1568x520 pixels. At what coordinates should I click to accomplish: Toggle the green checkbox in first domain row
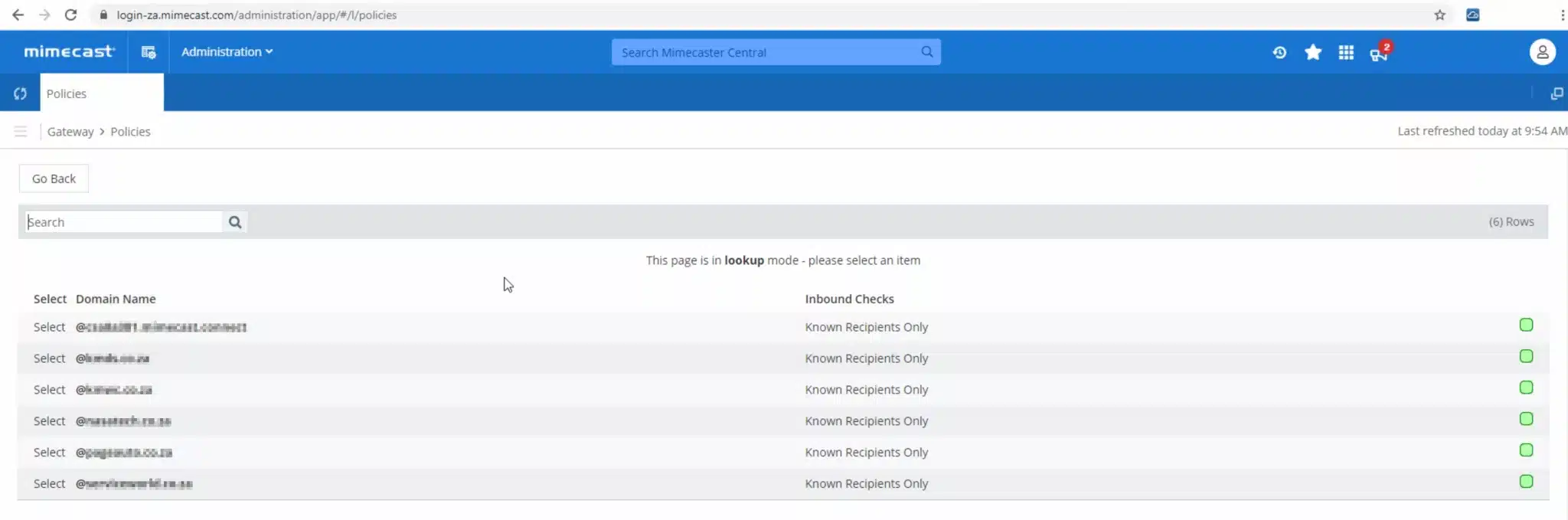click(1526, 325)
